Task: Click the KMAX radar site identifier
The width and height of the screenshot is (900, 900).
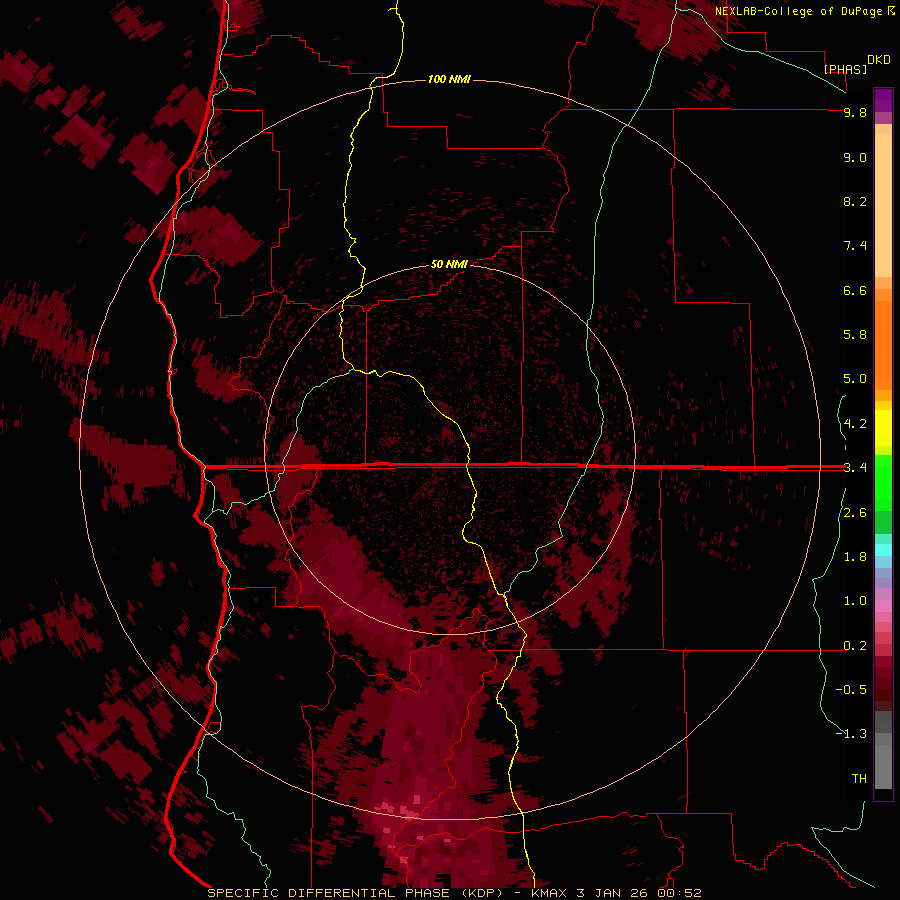Action: [x=550, y=893]
